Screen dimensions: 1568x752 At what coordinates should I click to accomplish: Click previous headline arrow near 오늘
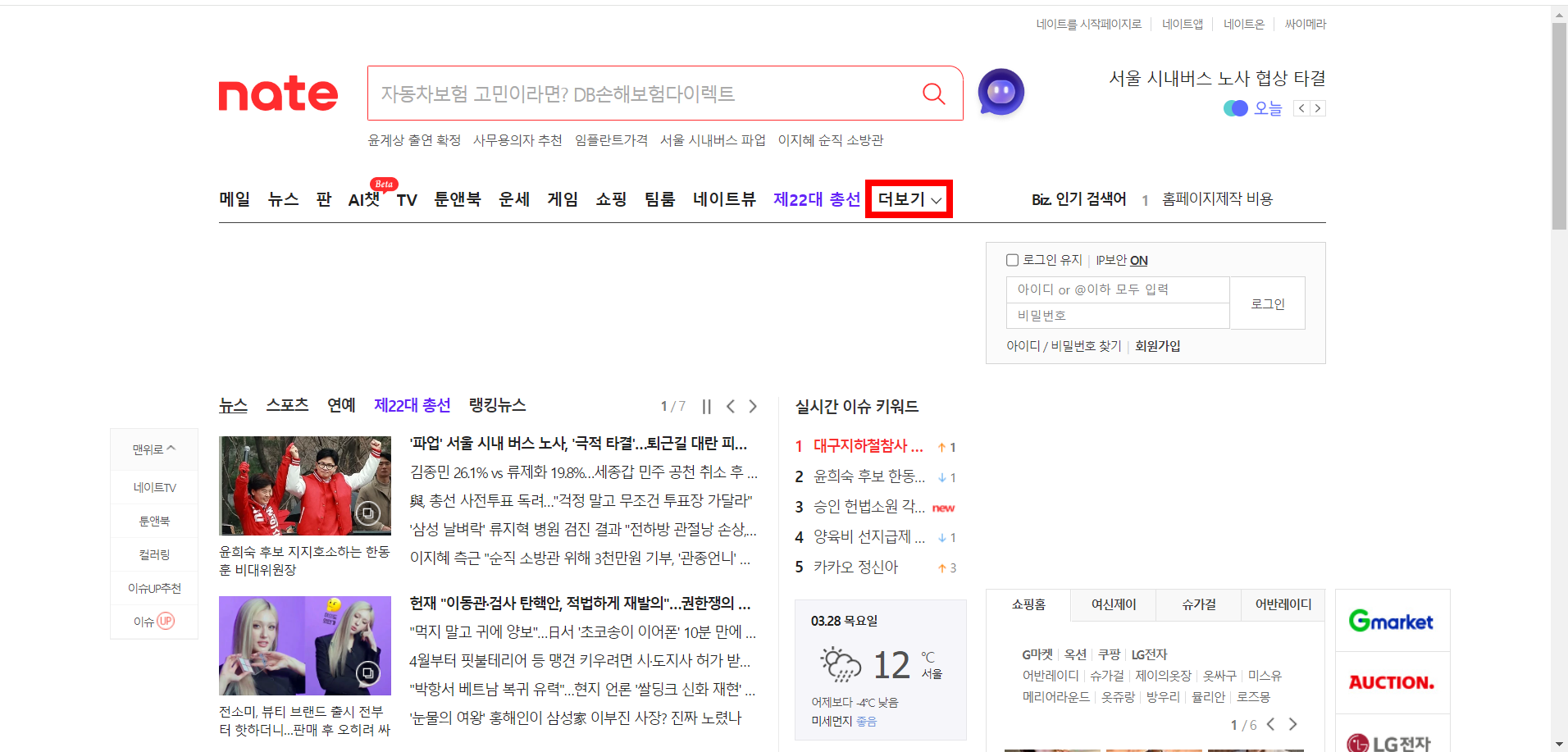1301,108
